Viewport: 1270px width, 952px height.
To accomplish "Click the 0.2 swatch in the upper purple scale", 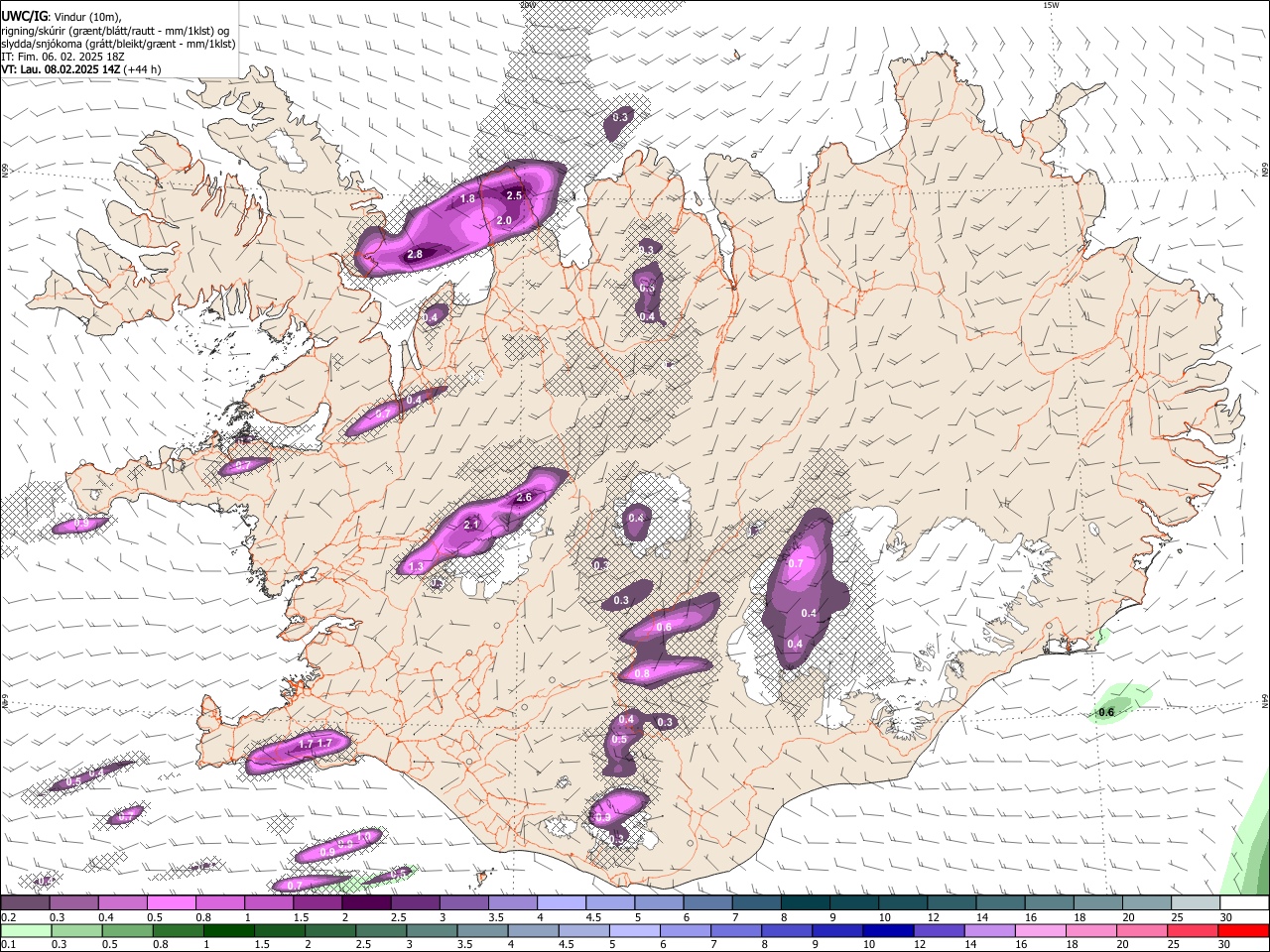I will (x=25, y=902).
